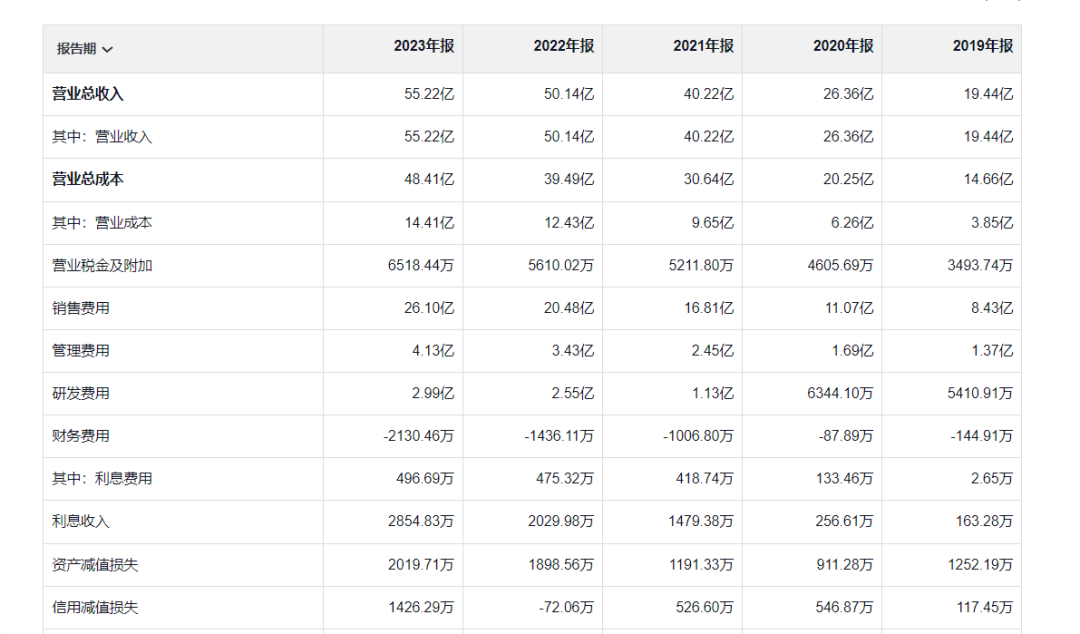Select the 销售费用 row label
Image resolution: width=1080 pixels, height=634 pixels.
tap(81, 308)
